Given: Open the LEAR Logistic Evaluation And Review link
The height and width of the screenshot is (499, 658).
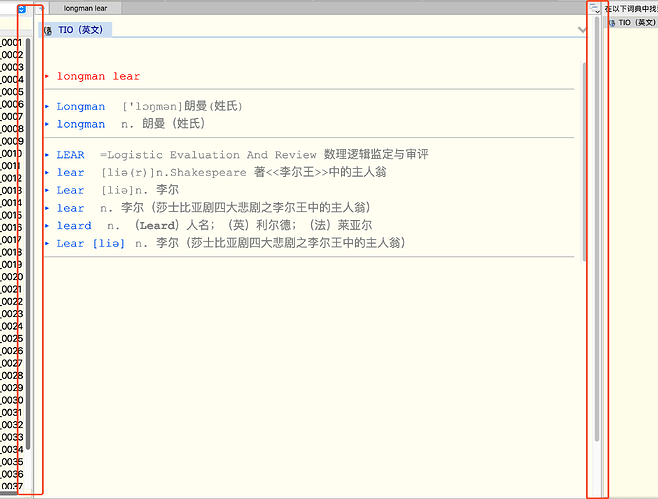Looking at the screenshot, I should point(70,155).
